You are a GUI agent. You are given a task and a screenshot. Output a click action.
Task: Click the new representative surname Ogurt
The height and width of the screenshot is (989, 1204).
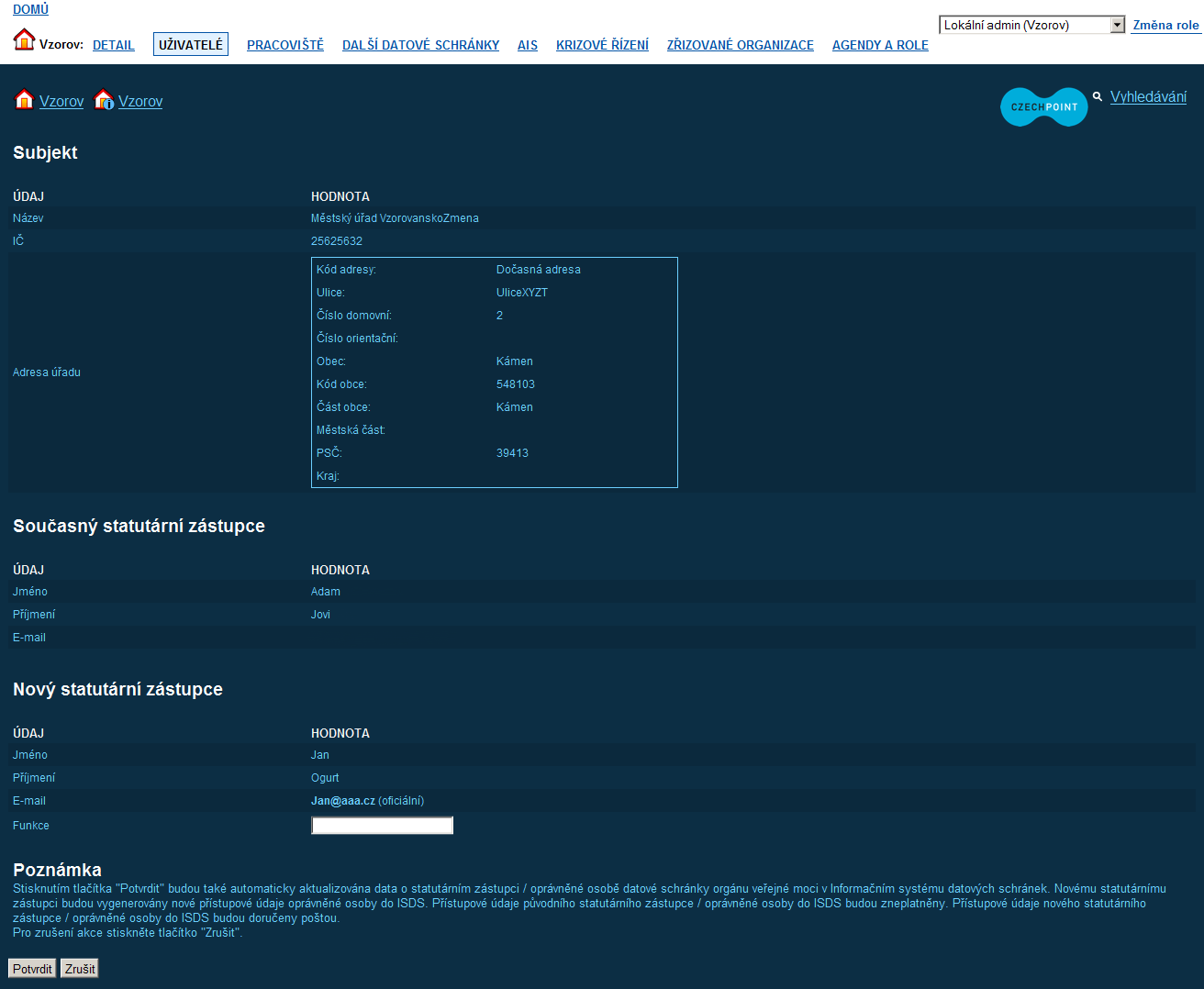[x=325, y=778]
